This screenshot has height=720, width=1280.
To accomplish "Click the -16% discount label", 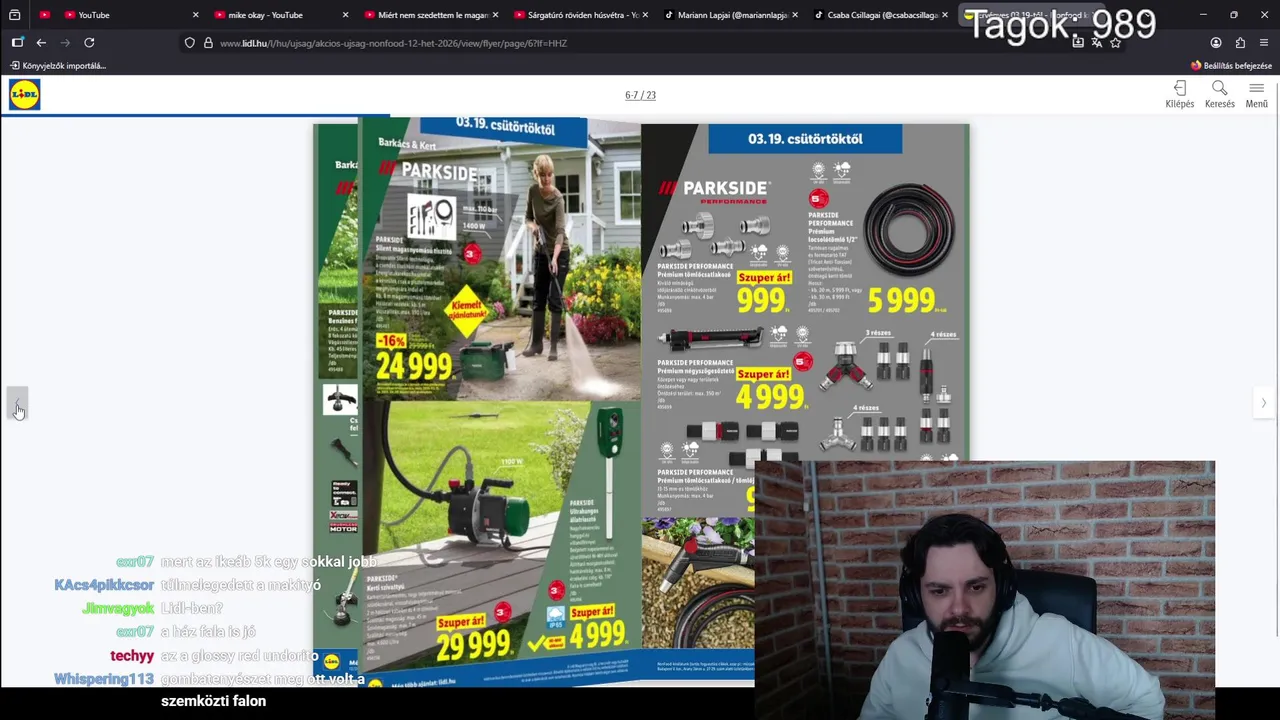I will tap(390, 342).
